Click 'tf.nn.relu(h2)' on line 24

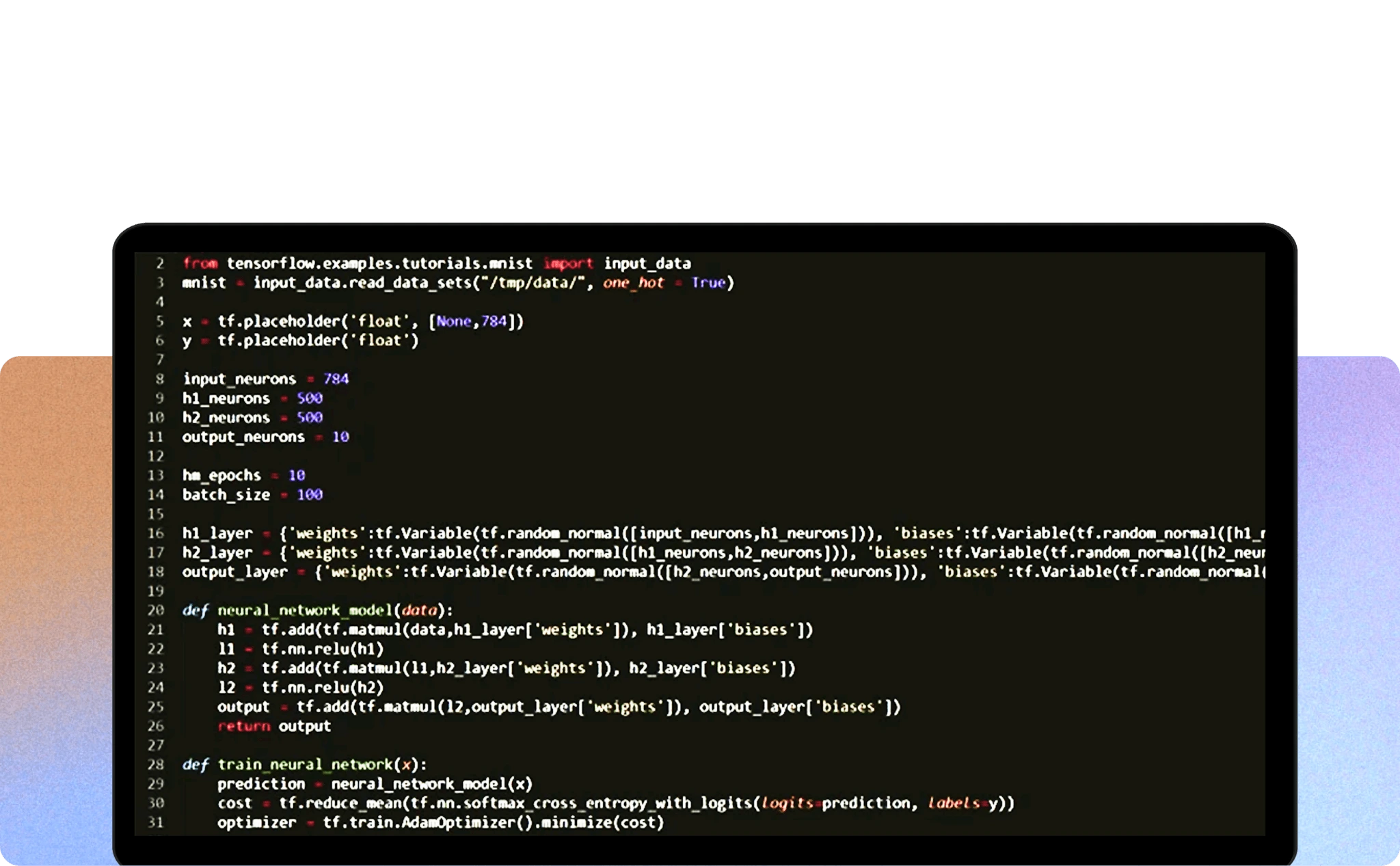pos(323,688)
